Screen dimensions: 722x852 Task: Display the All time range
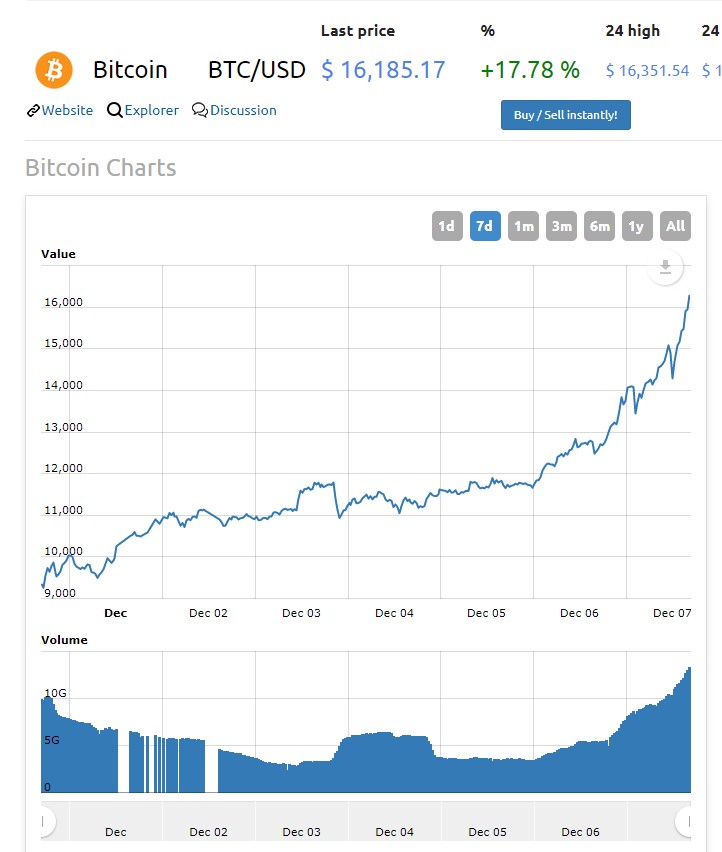[x=676, y=226]
